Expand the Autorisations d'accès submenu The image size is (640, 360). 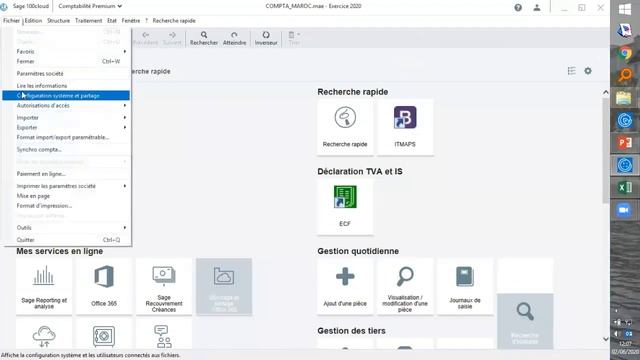(67, 105)
